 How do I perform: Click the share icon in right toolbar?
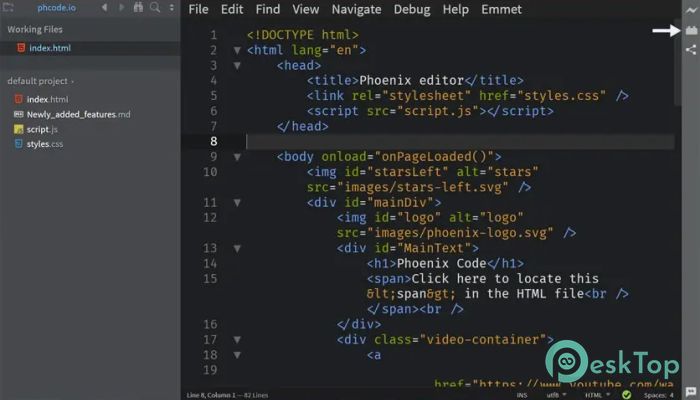coord(691,50)
